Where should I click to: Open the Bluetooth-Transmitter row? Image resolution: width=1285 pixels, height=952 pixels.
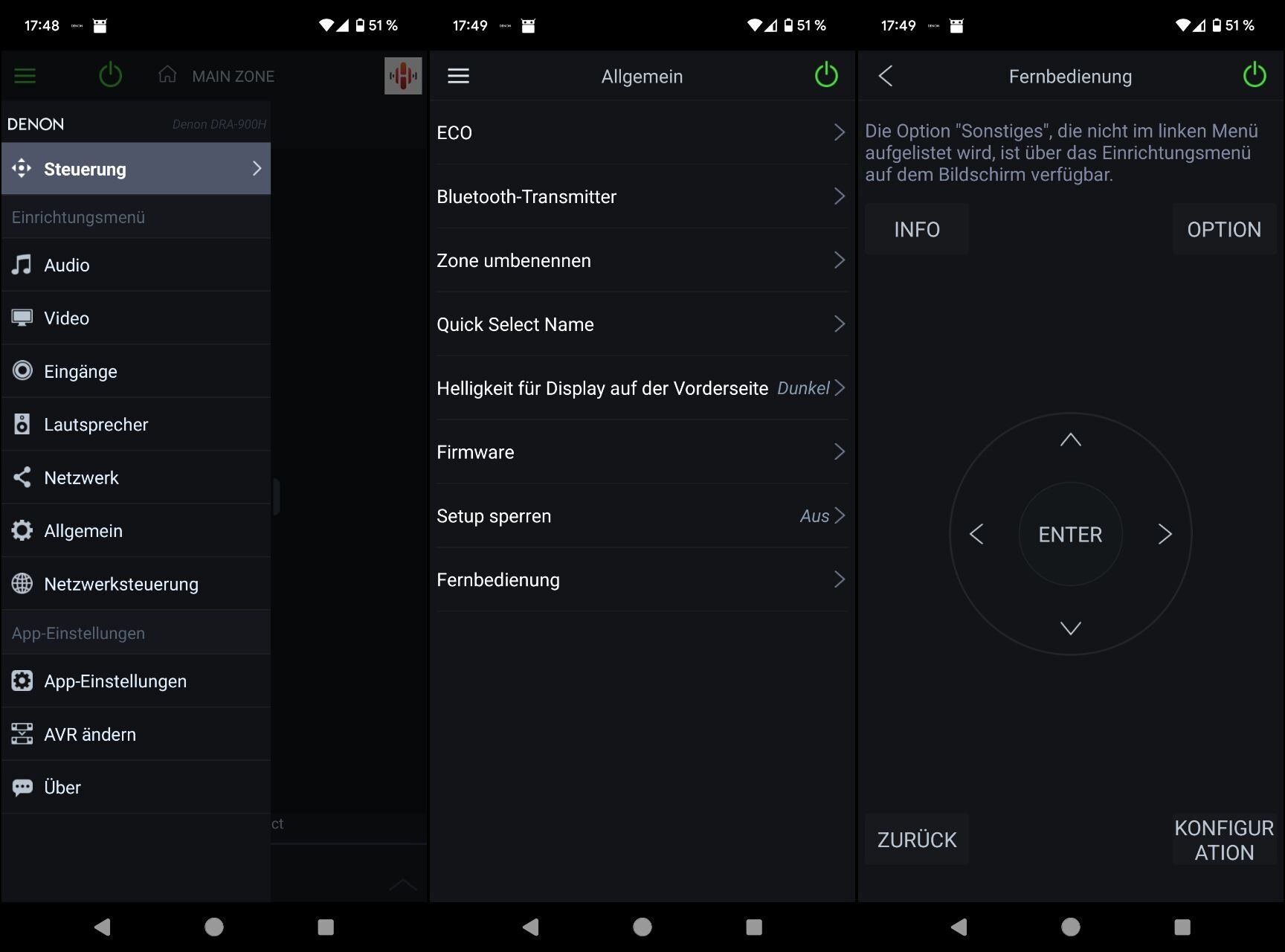(x=642, y=196)
